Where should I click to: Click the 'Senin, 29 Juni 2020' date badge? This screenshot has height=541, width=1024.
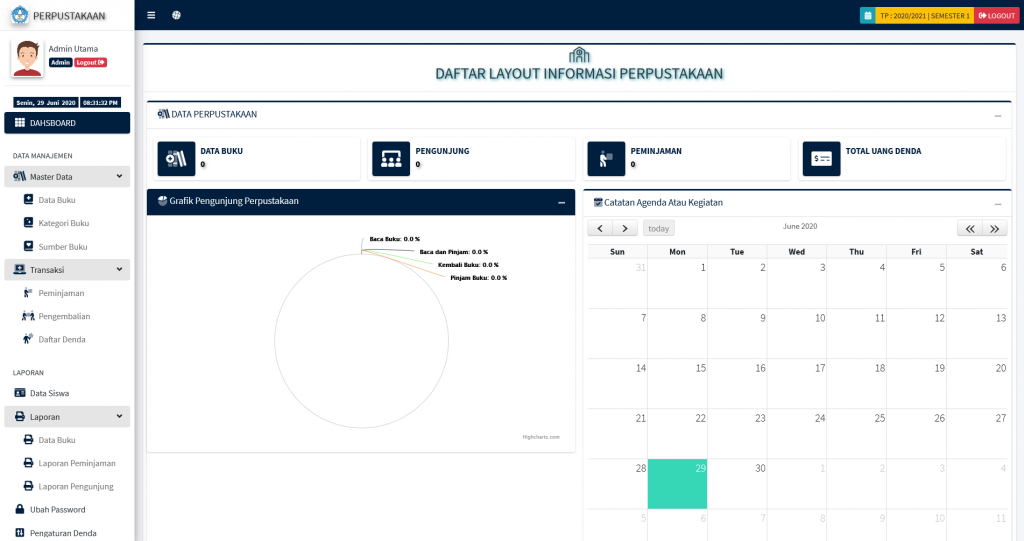tap(46, 103)
